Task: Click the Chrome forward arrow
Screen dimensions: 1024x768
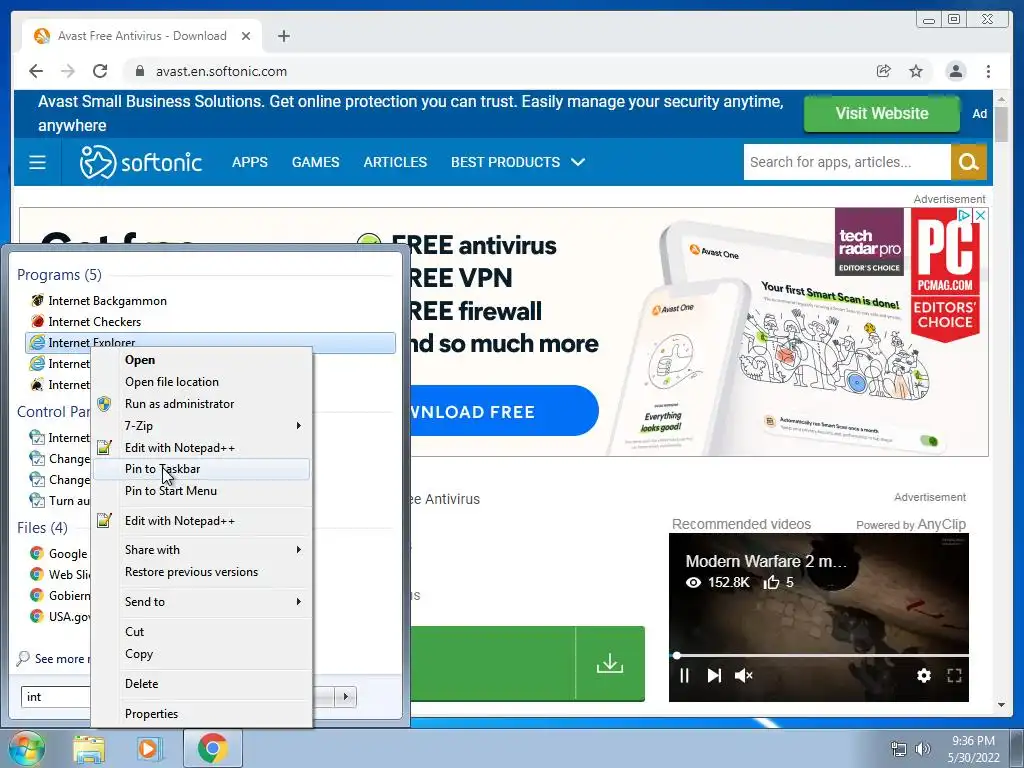Action: tap(67, 71)
